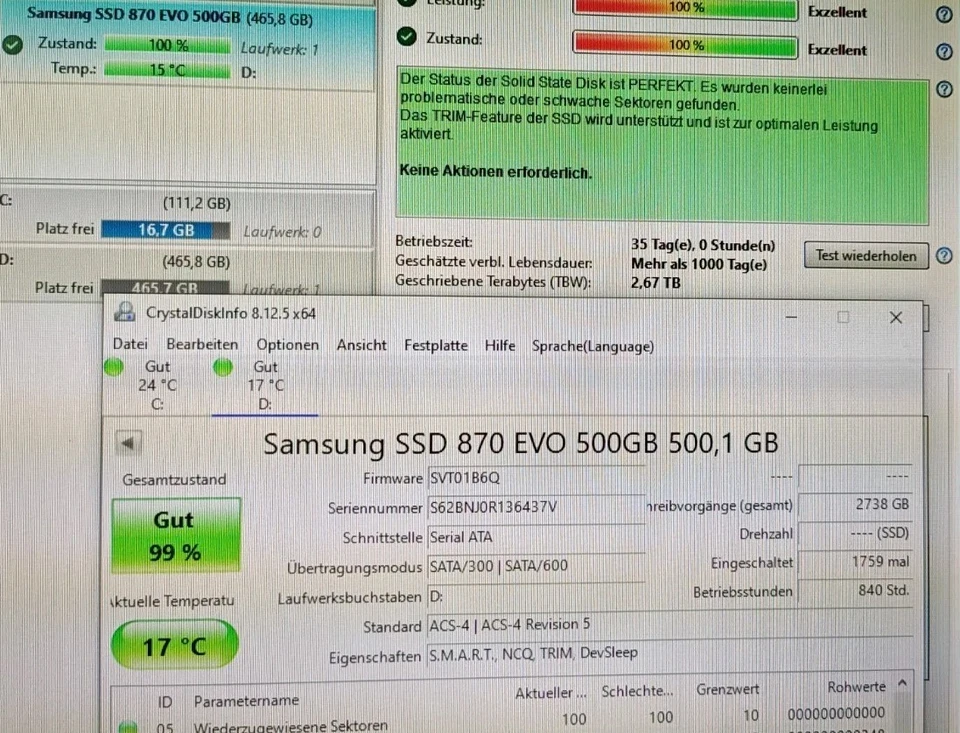Viewport: 960px width, 733px height.
Task: Click inside the Seriennummer field
Action: [x=537, y=507]
